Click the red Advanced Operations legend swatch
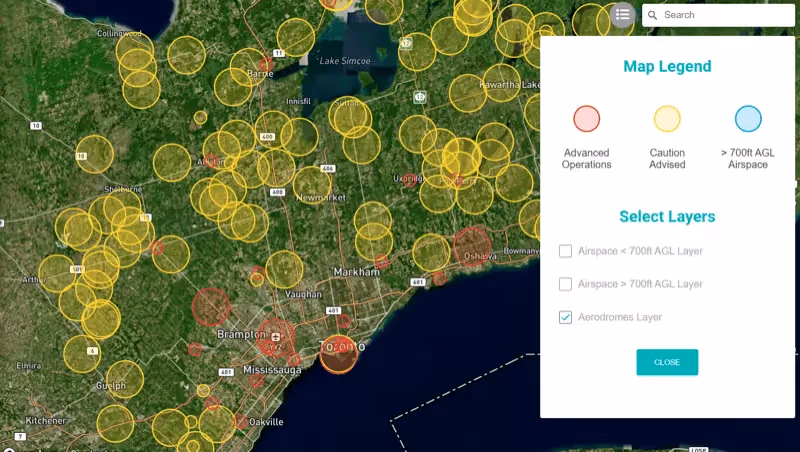Screen dimensions: 800x452 point(586,119)
